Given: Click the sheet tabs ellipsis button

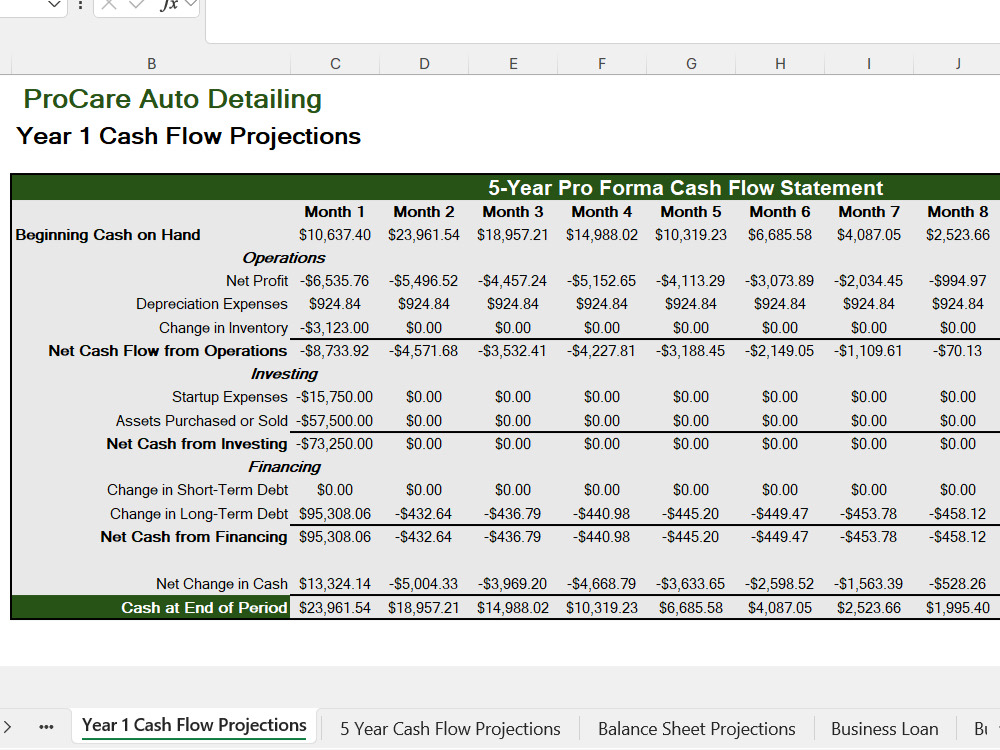Looking at the screenshot, I should tap(46, 727).
